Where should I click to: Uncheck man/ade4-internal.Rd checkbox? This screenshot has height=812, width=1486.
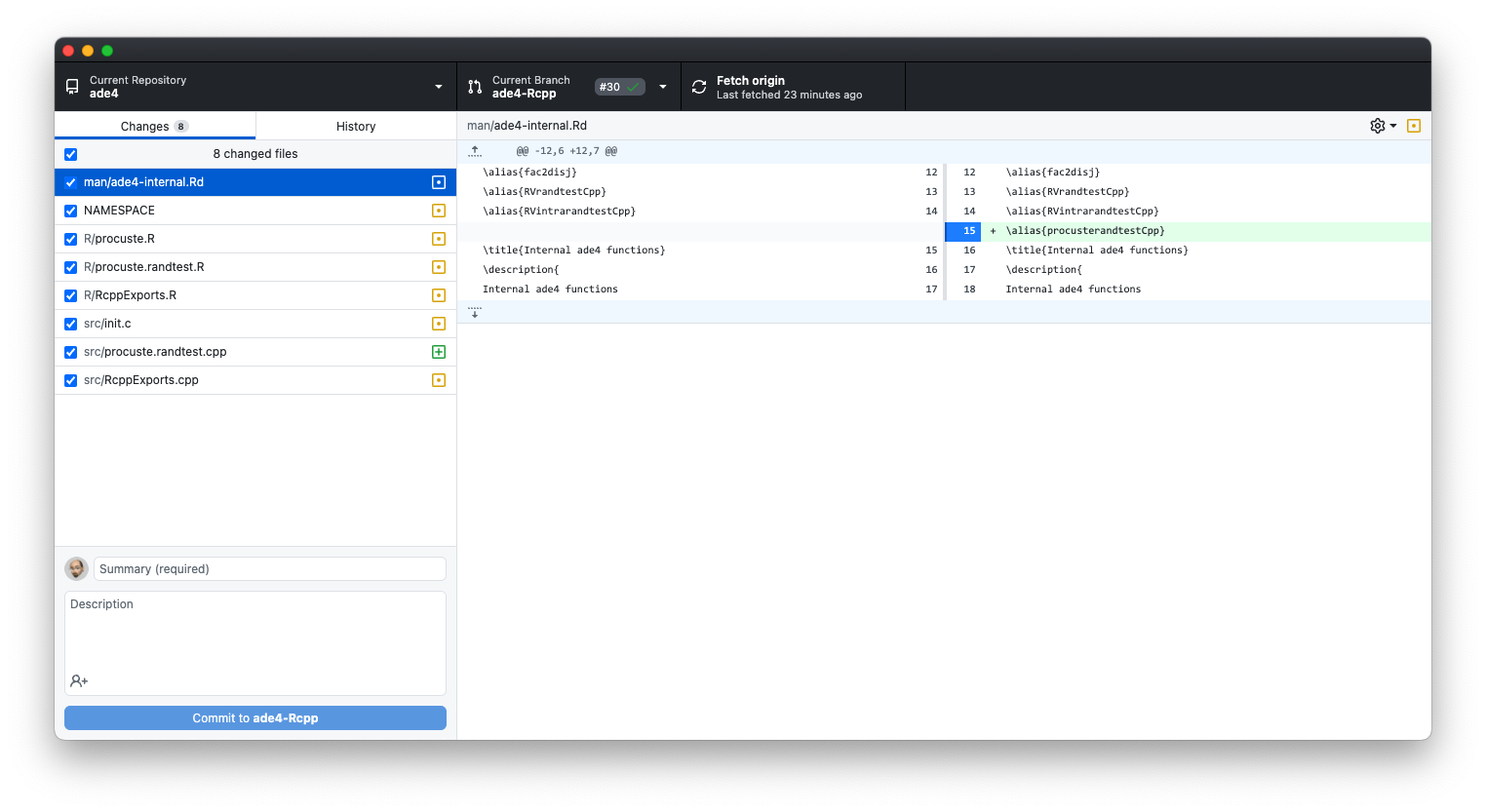click(x=70, y=182)
